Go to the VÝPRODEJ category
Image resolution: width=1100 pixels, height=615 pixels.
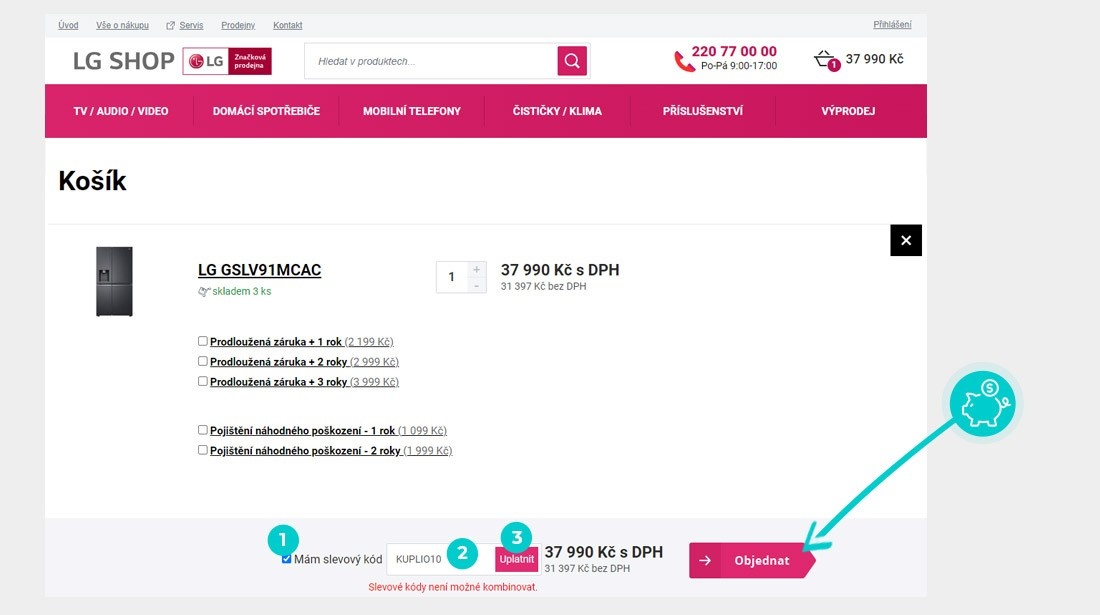(x=848, y=111)
